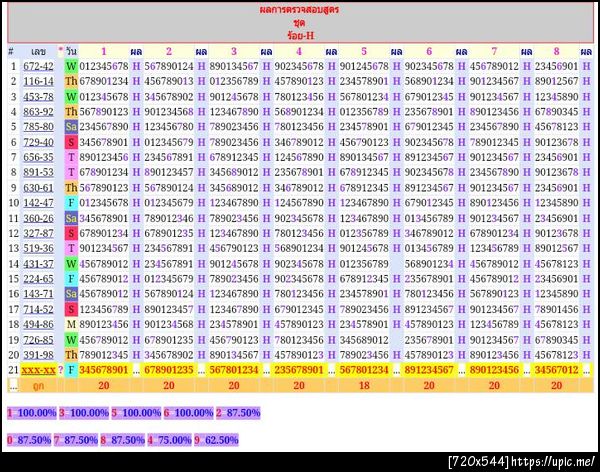Click the 'ผลการตรวจสอบสูตร' heading
600x472 pixels.
point(299,10)
